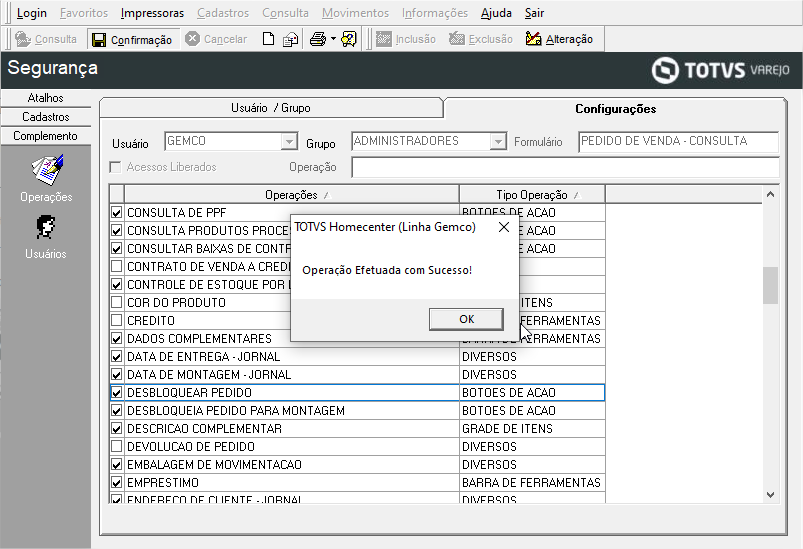Toggle CONTRATO DE VENDA A CREDI checkbox

coord(117,266)
